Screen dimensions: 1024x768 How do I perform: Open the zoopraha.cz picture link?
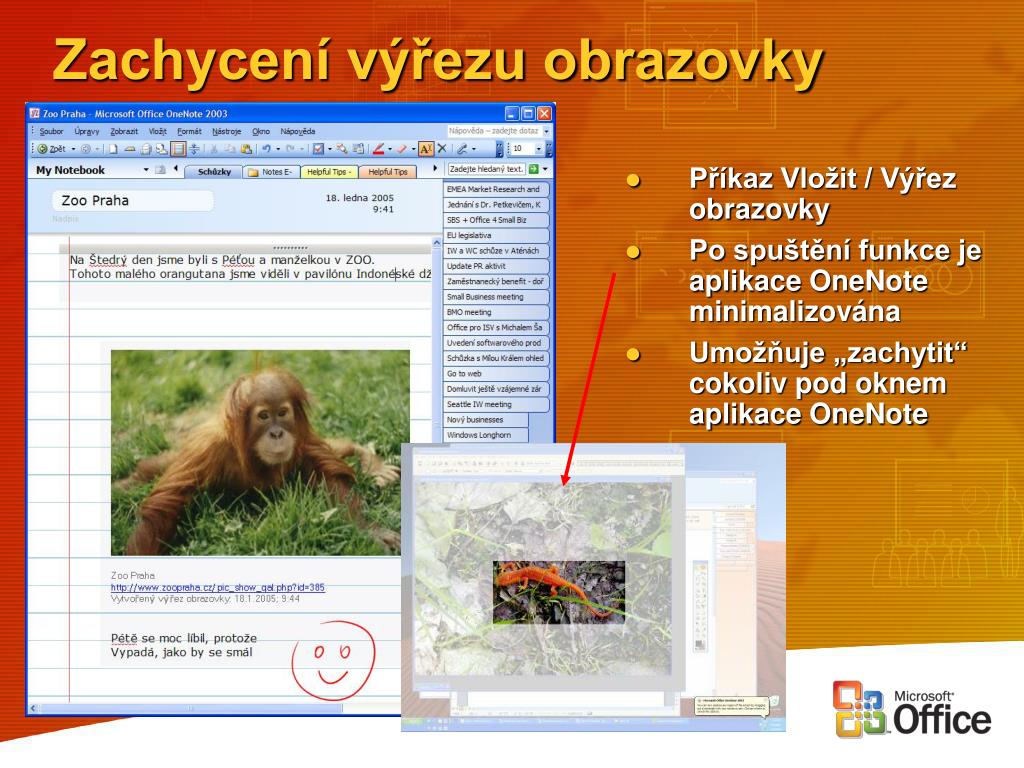pos(217,587)
